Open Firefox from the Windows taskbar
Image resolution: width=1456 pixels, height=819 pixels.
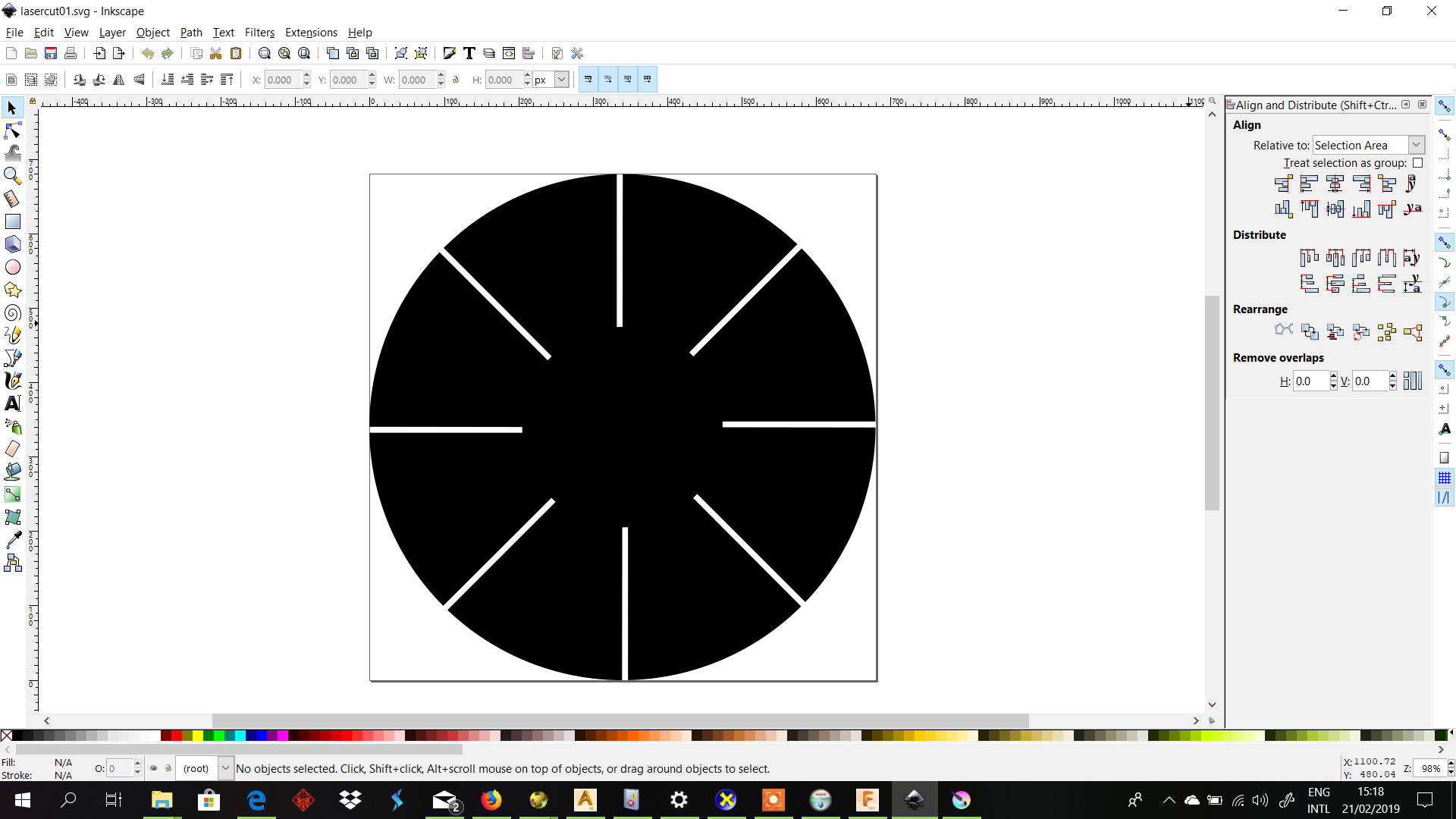[x=491, y=800]
